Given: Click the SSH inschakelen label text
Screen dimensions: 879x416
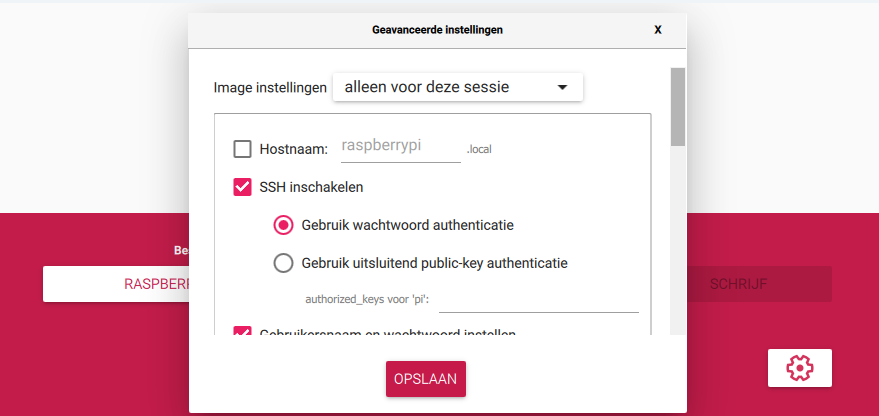Looking at the screenshot, I should coord(311,186).
